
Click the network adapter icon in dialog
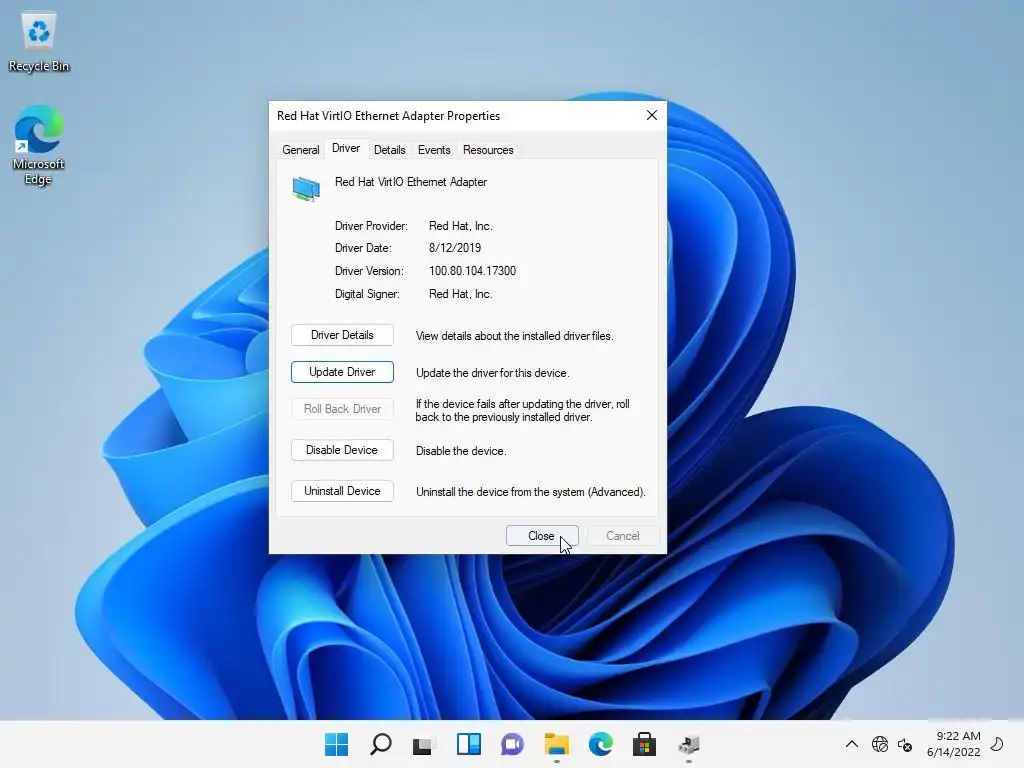click(306, 189)
